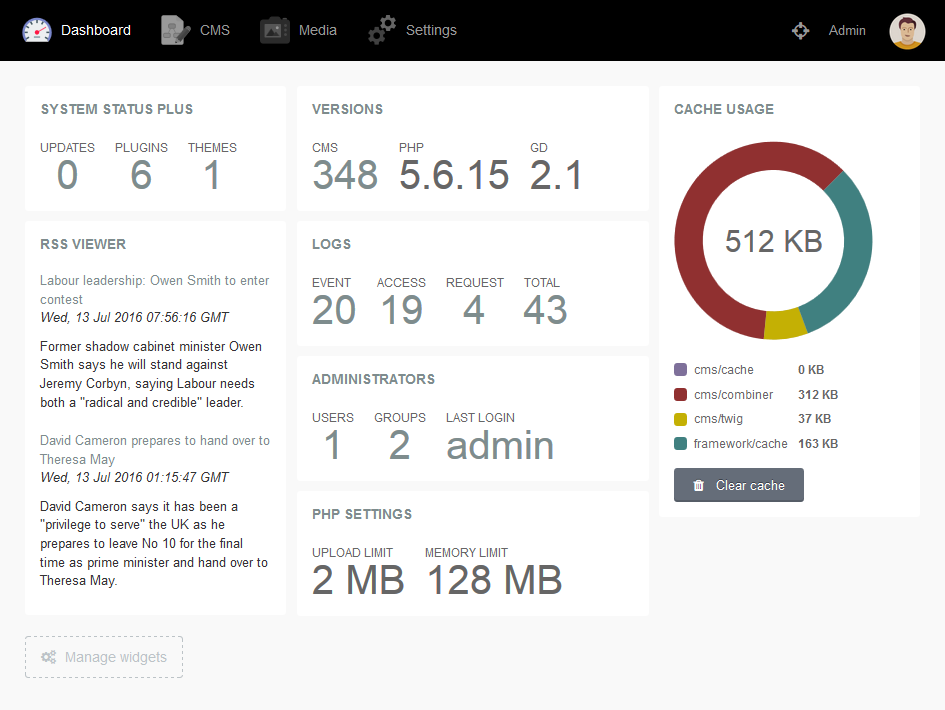The width and height of the screenshot is (945, 710).
Task: Click the gears icon in Manage widgets
Action: pos(49,657)
